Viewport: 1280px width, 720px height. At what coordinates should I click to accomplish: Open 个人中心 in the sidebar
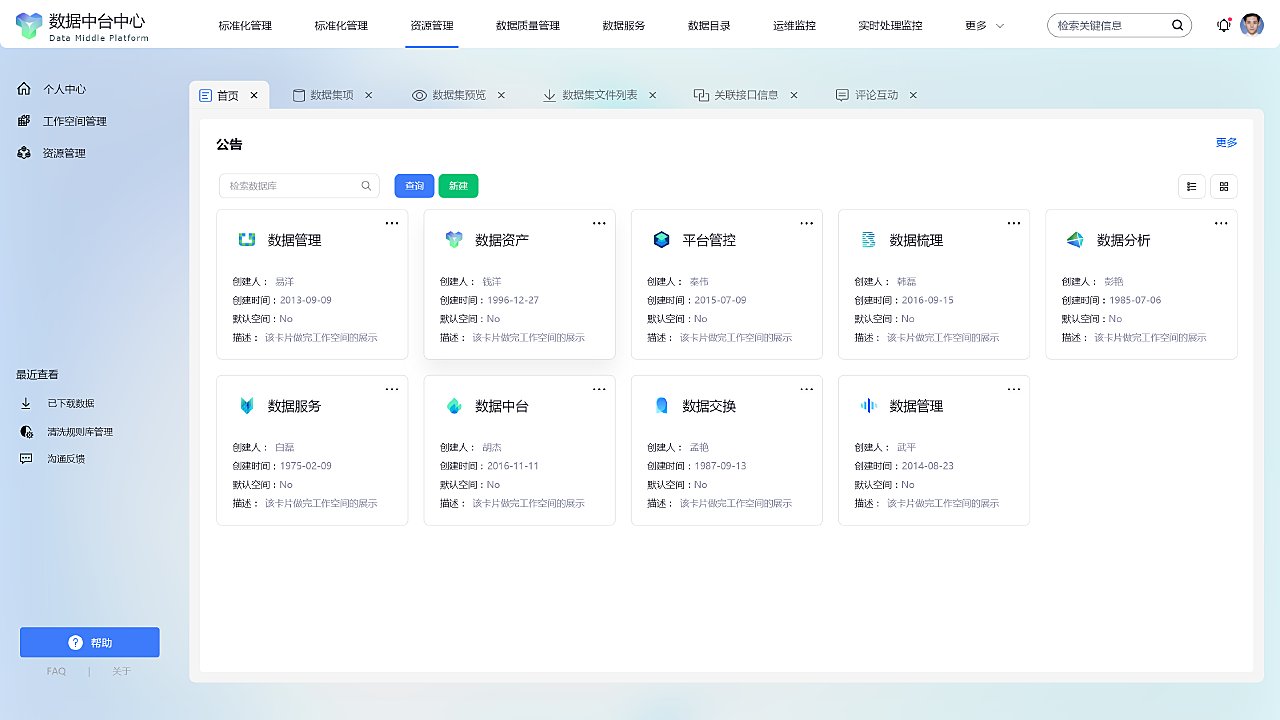tap(52, 89)
